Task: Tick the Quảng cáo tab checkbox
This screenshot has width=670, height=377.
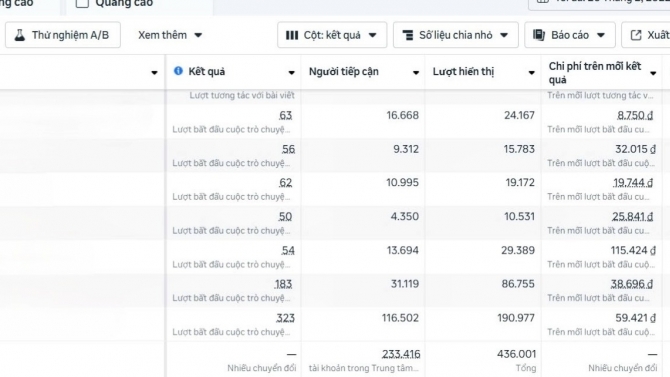Action: (82, 3)
